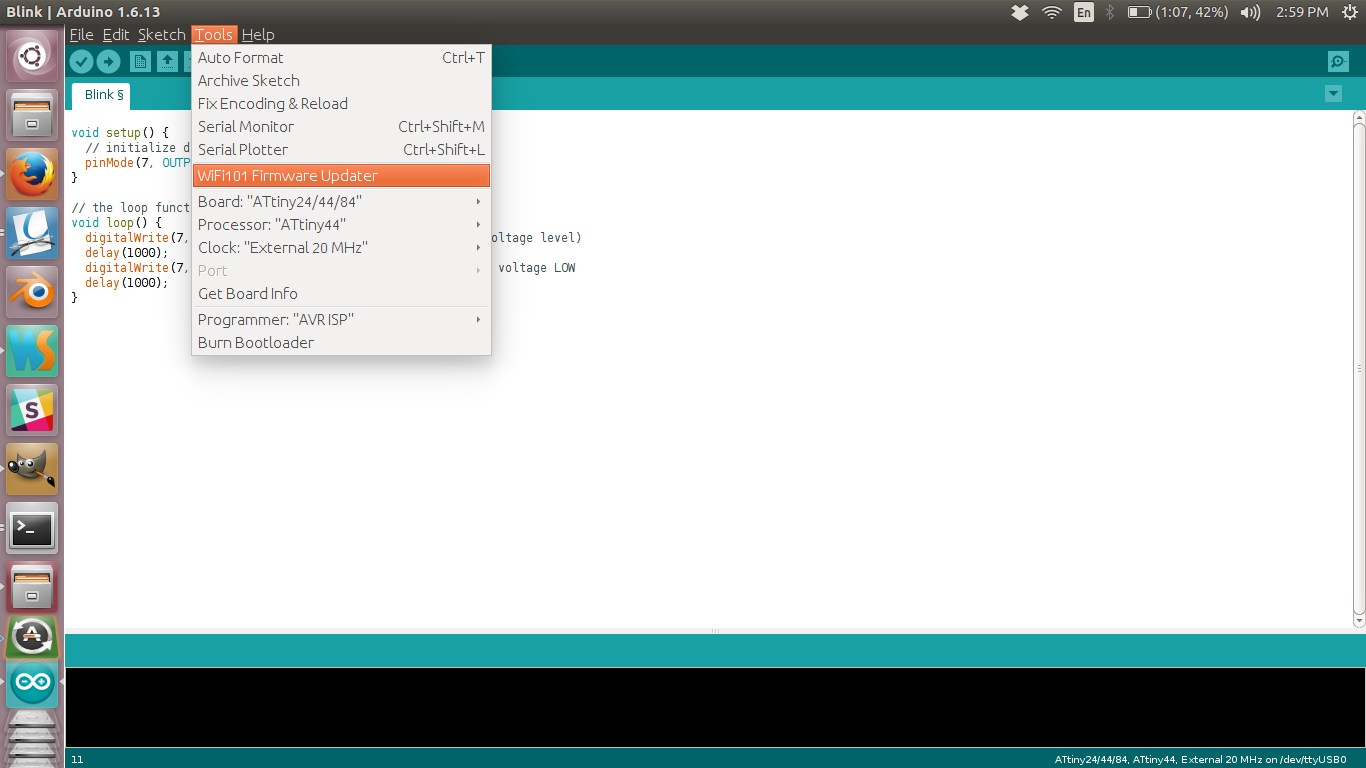Open the Sketch menu
Screen dimensions: 1366x768
[162, 34]
